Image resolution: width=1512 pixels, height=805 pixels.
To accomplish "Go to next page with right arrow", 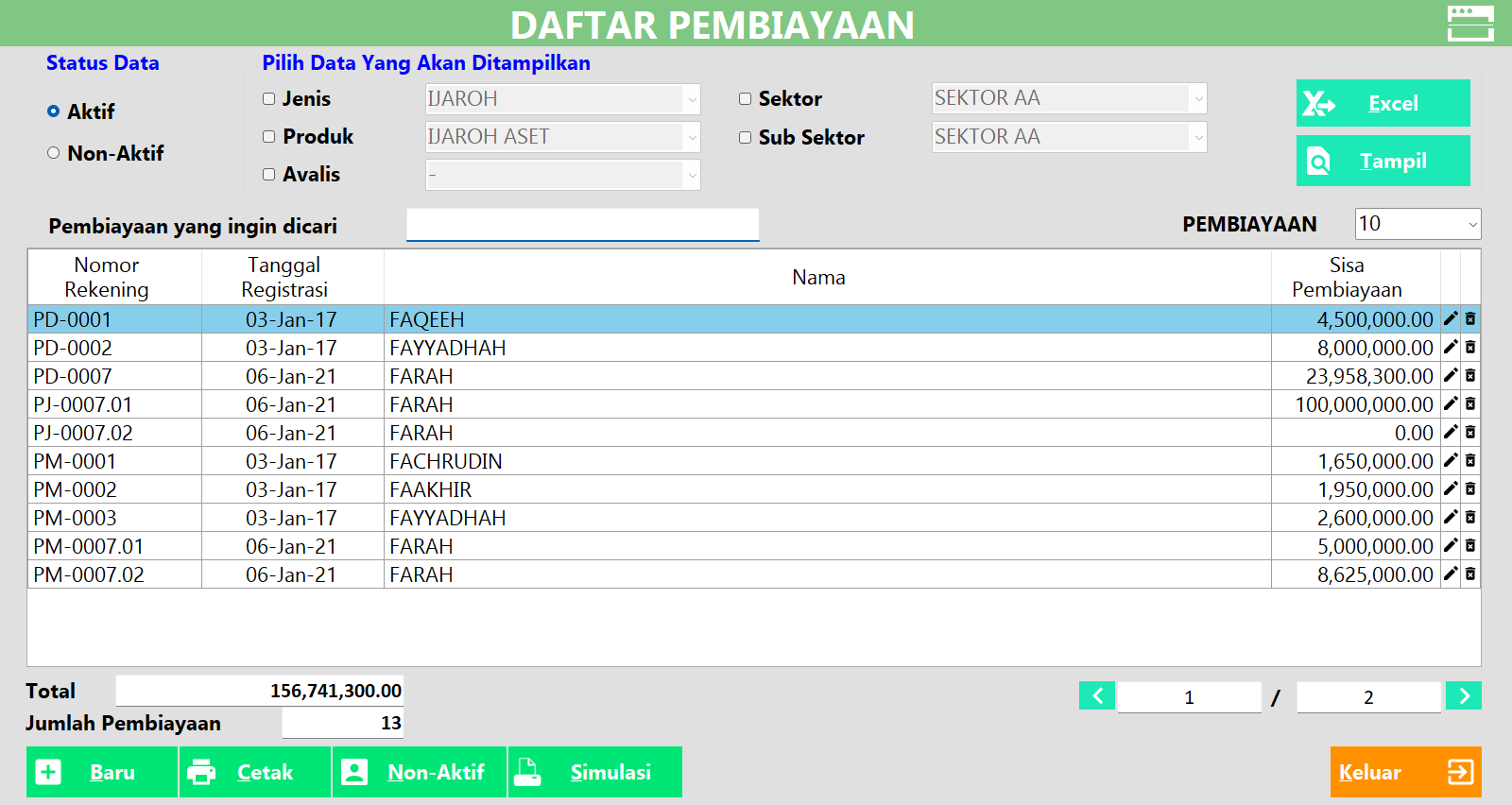I will click(1464, 696).
